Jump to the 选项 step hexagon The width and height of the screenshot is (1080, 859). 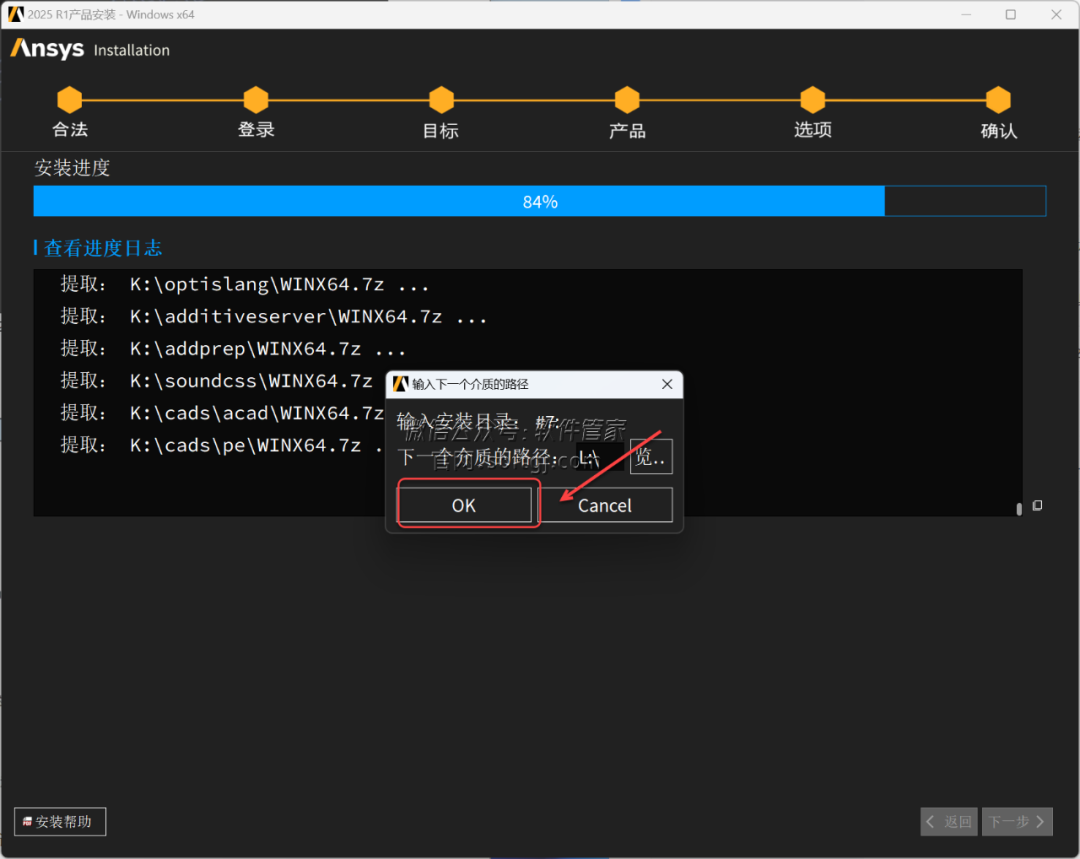click(813, 100)
